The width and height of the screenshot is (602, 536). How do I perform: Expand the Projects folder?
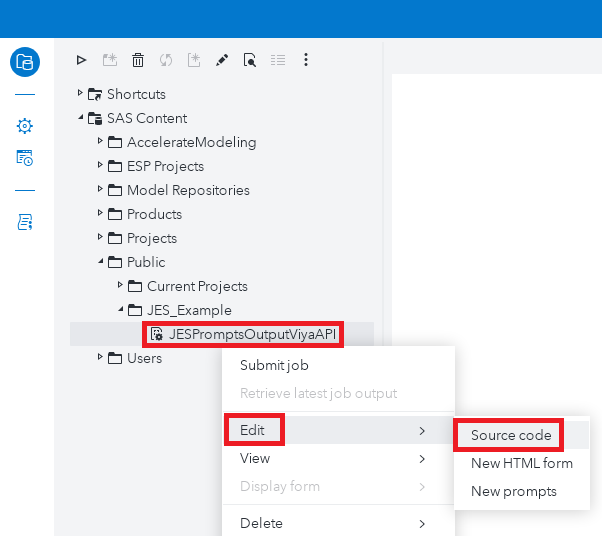[x=100, y=237]
